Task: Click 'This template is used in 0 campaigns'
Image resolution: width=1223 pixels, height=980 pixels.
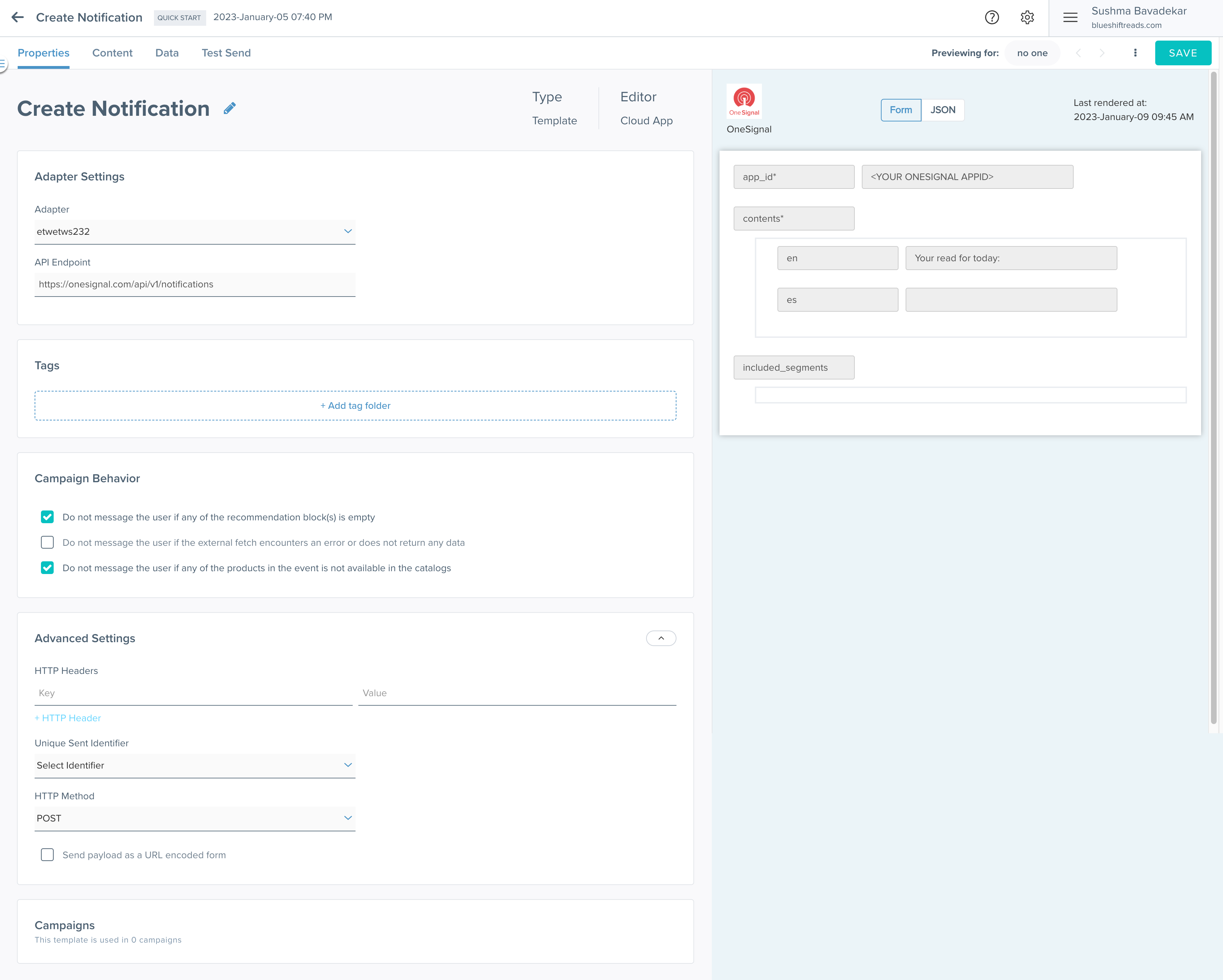Action: coord(108,940)
